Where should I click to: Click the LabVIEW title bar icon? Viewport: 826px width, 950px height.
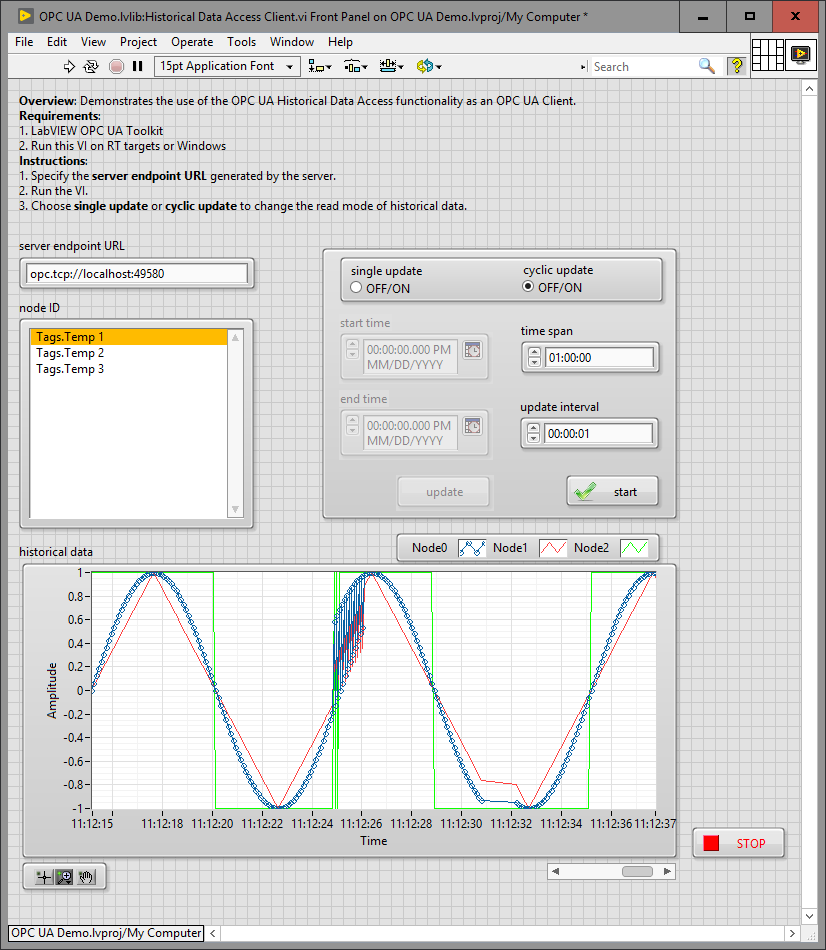pos(25,16)
